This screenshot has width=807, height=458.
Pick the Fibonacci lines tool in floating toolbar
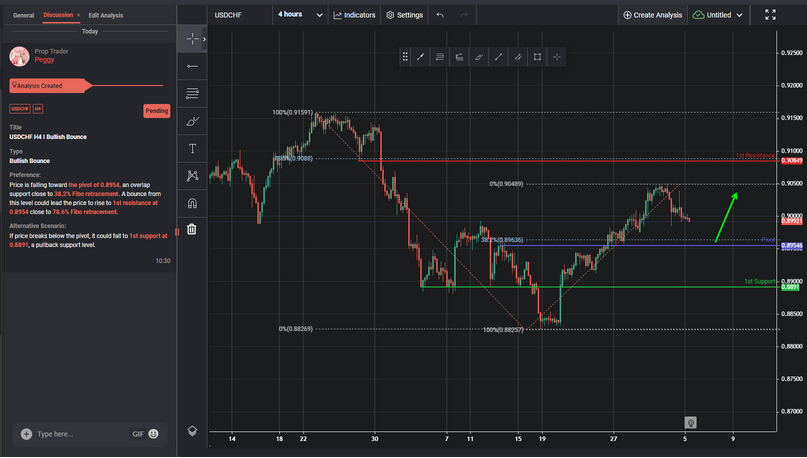440,57
